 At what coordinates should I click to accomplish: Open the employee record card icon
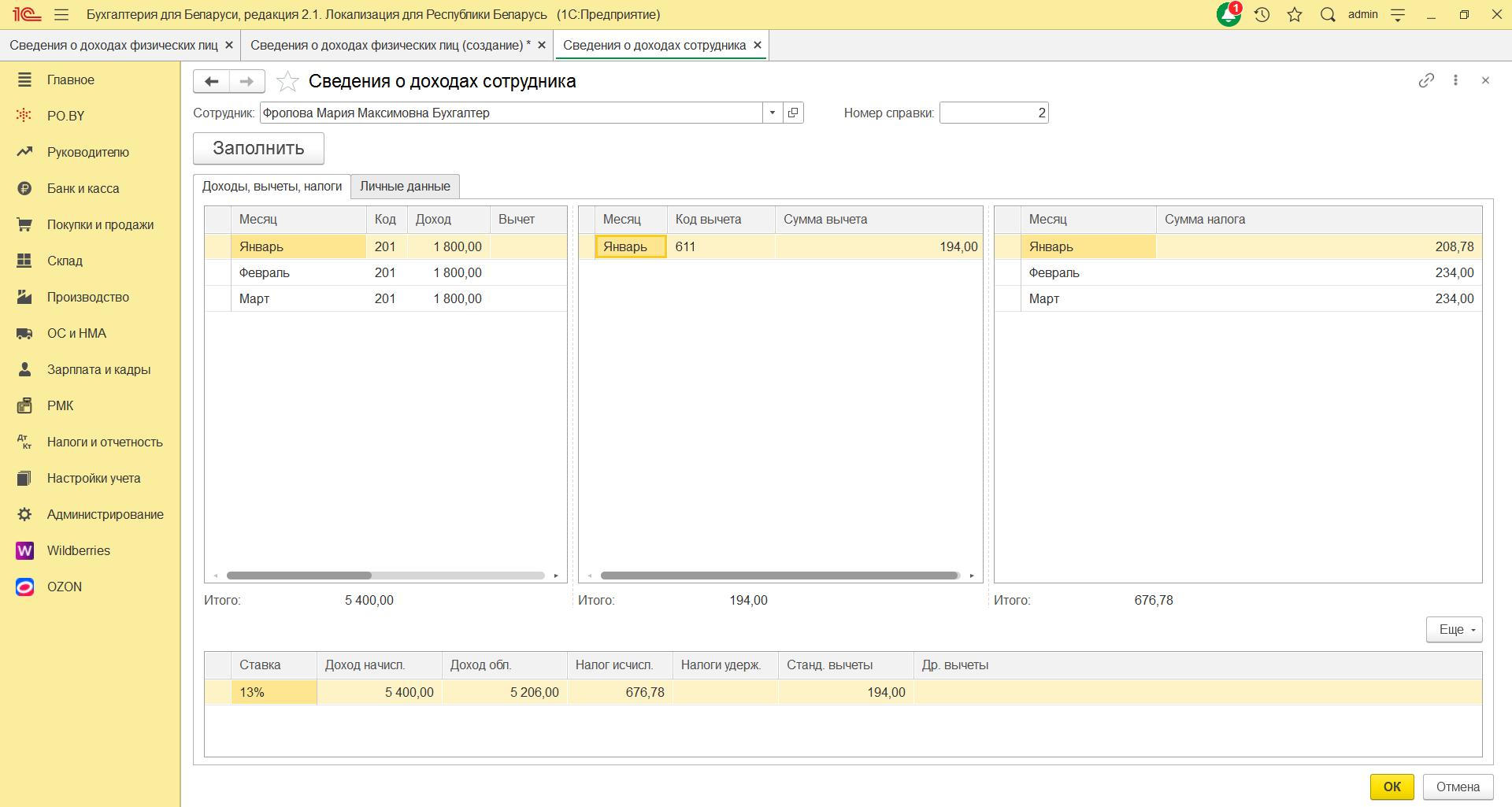point(793,113)
